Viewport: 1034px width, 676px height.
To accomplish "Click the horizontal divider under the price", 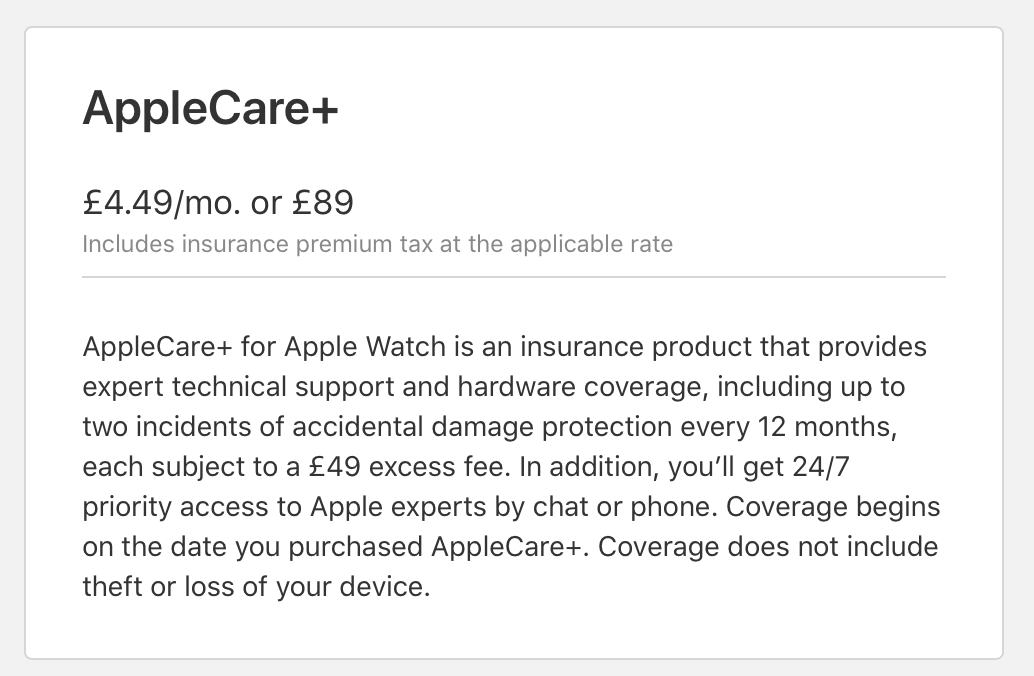I will click(514, 277).
